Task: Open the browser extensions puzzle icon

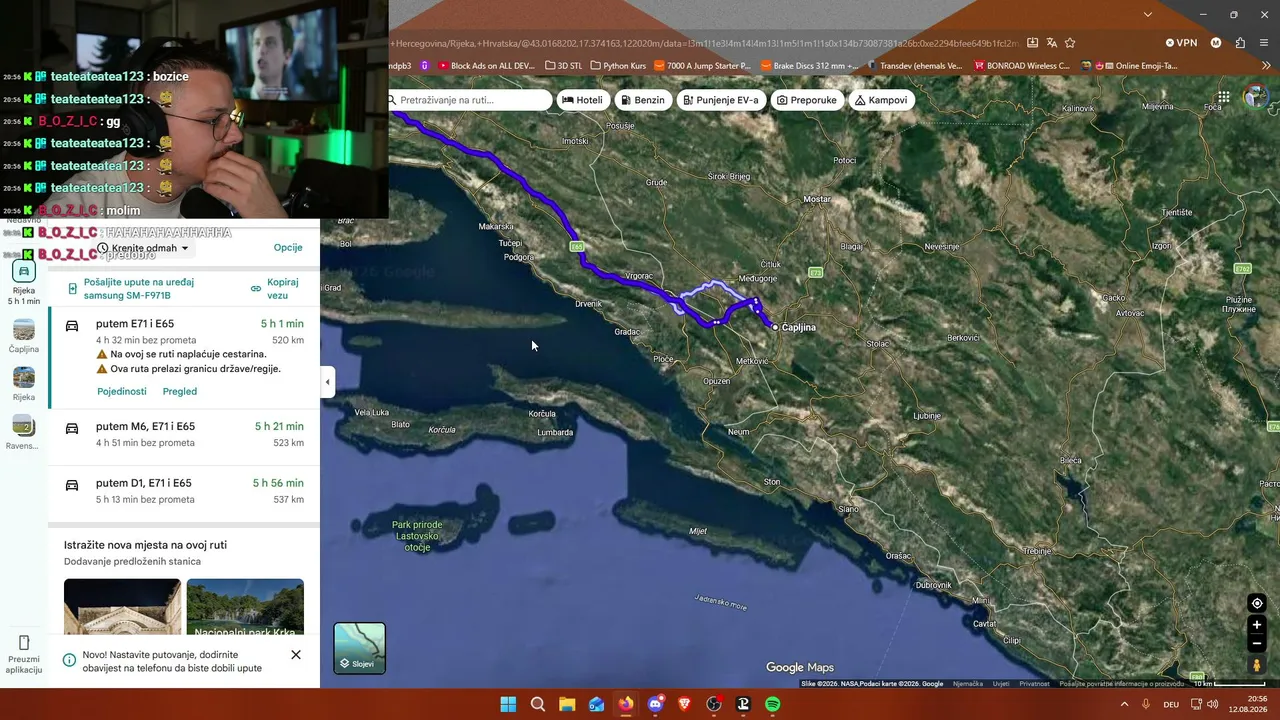Action: pyautogui.click(x=1240, y=43)
